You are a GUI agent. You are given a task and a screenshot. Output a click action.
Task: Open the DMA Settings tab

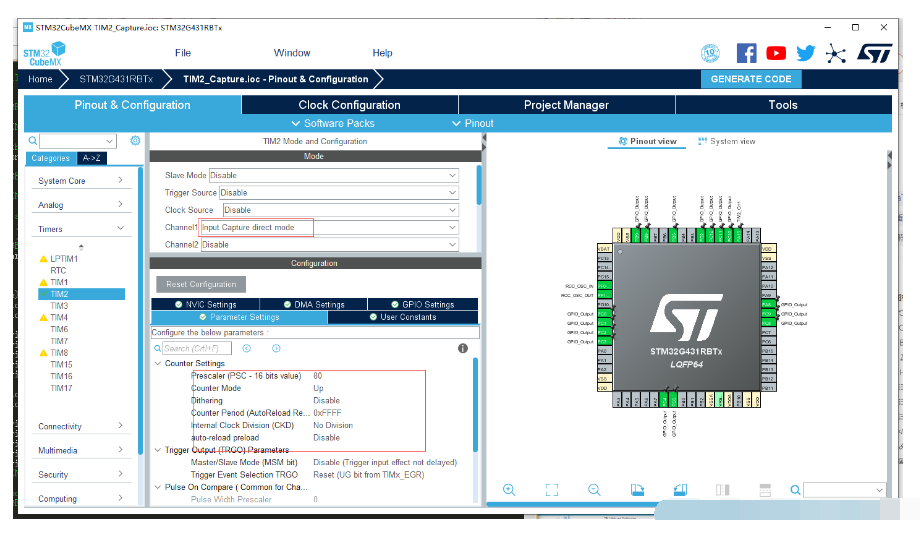pos(314,304)
